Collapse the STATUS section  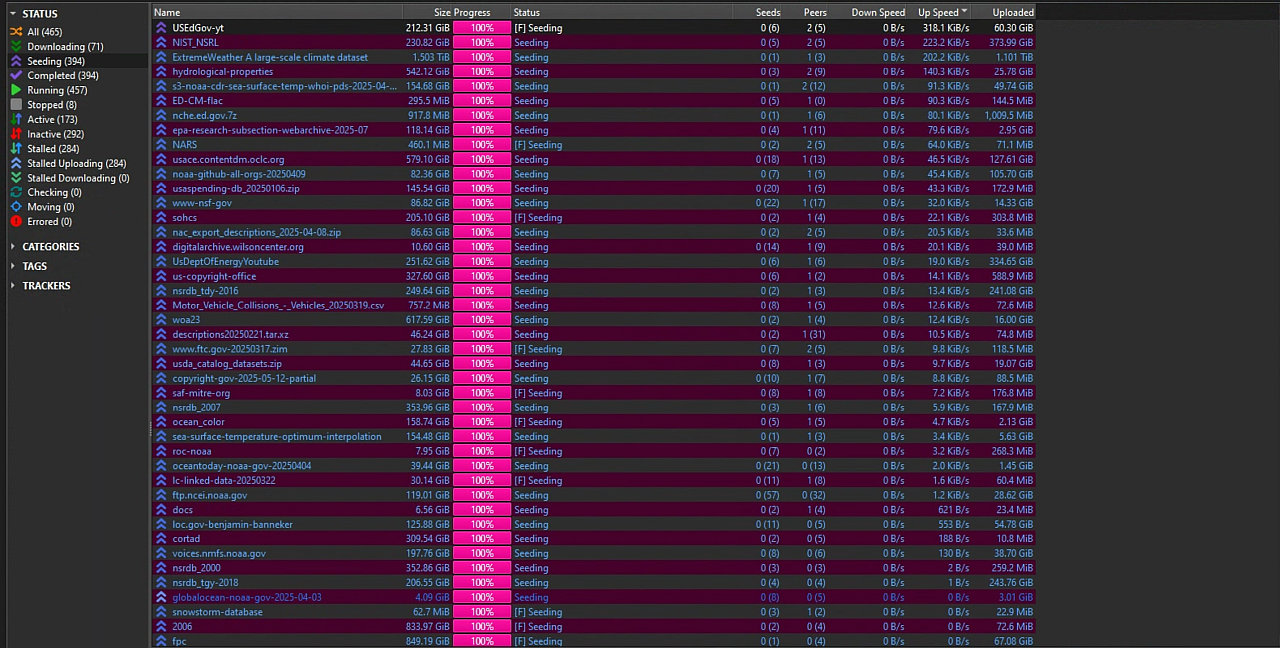point(13,14)
